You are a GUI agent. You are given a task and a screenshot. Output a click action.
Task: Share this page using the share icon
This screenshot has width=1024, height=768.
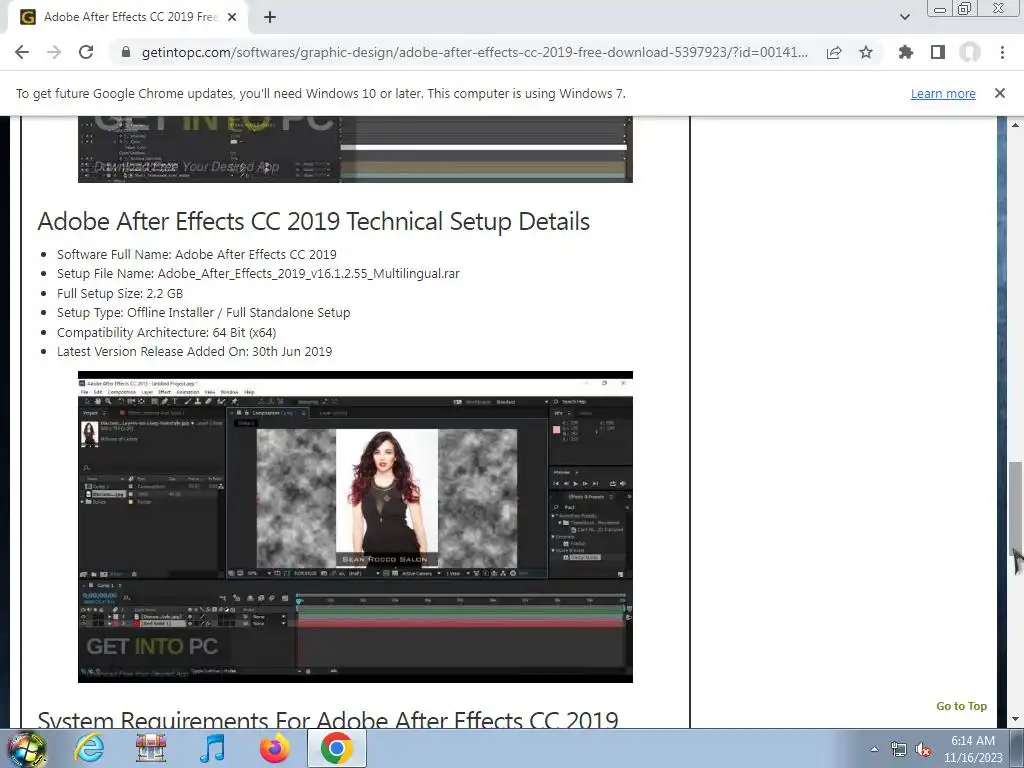click(x=834, y=52)
